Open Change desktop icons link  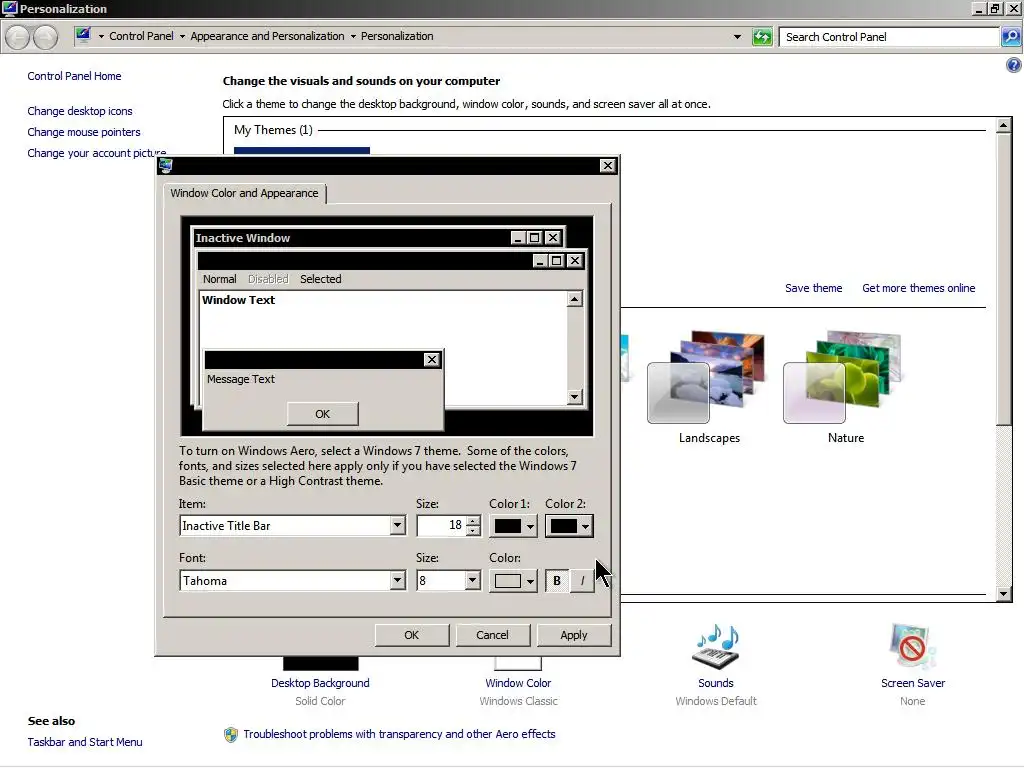pos(80,111)
